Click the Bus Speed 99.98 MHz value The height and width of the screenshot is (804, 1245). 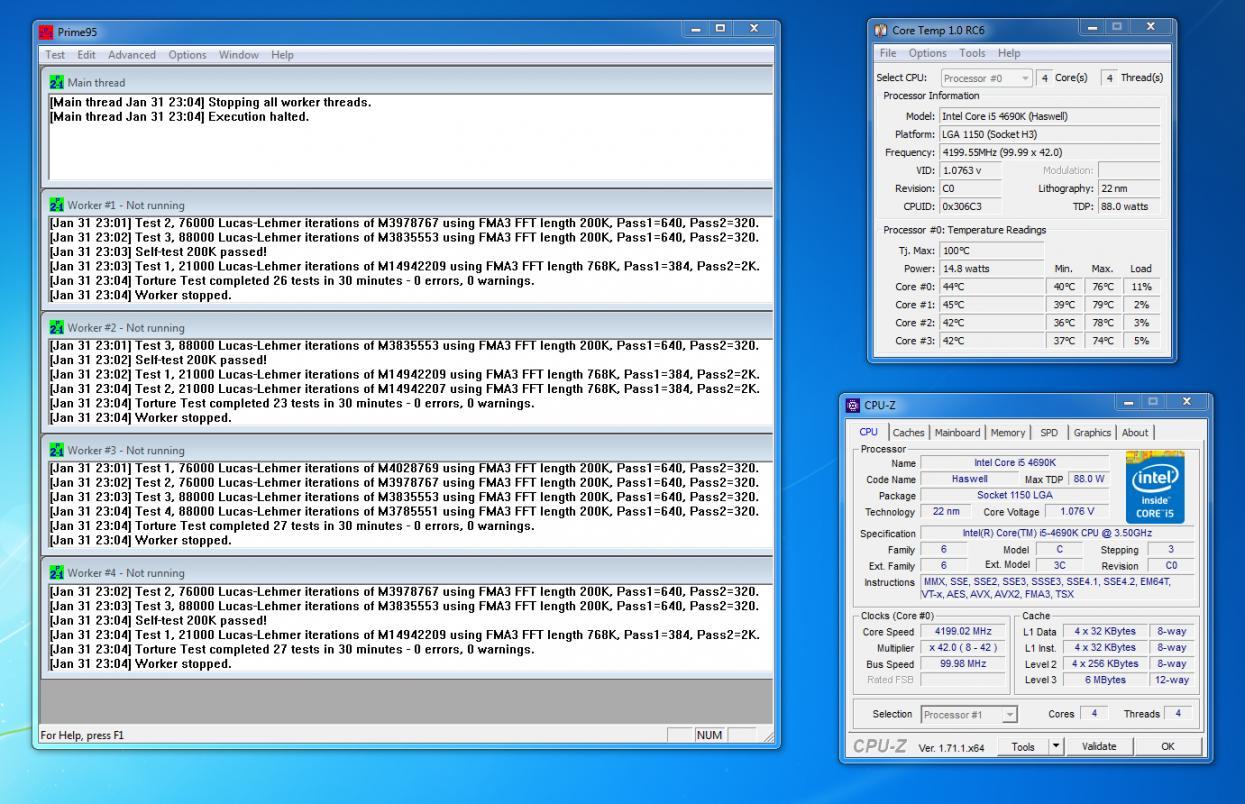pos(964,663)
